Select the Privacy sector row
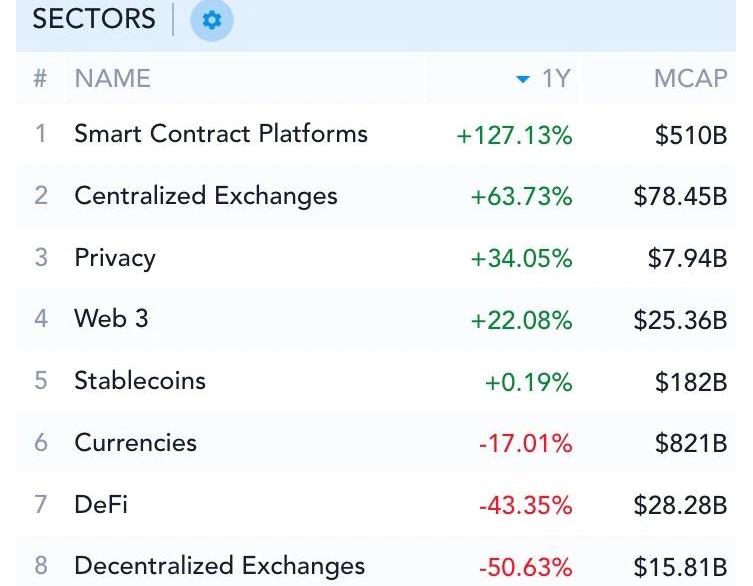Image resolution: width=753 pixels, height=586 pixels. point(115,258)
